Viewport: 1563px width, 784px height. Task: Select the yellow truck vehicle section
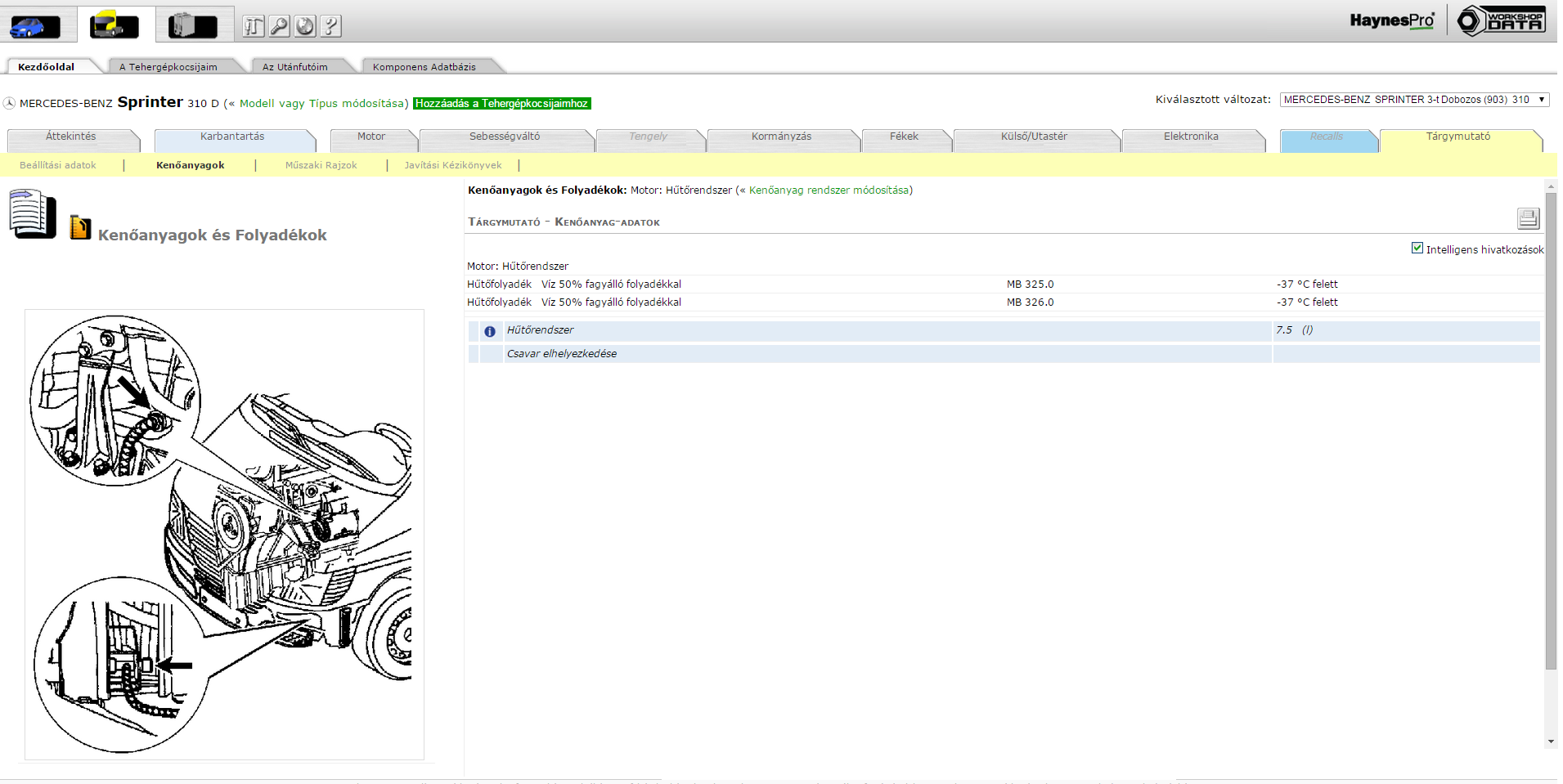pyautogui.click(x=114, y=26)
